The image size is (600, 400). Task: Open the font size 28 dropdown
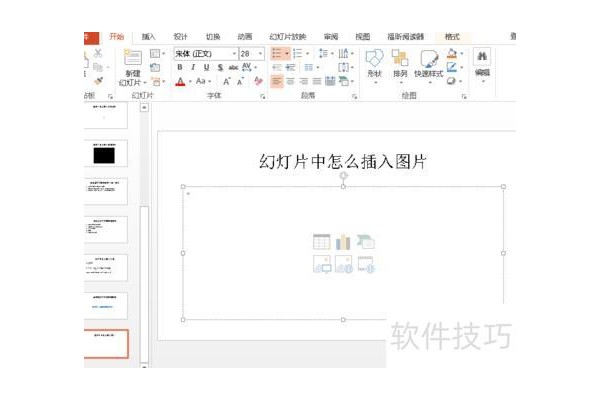point(261,54)
